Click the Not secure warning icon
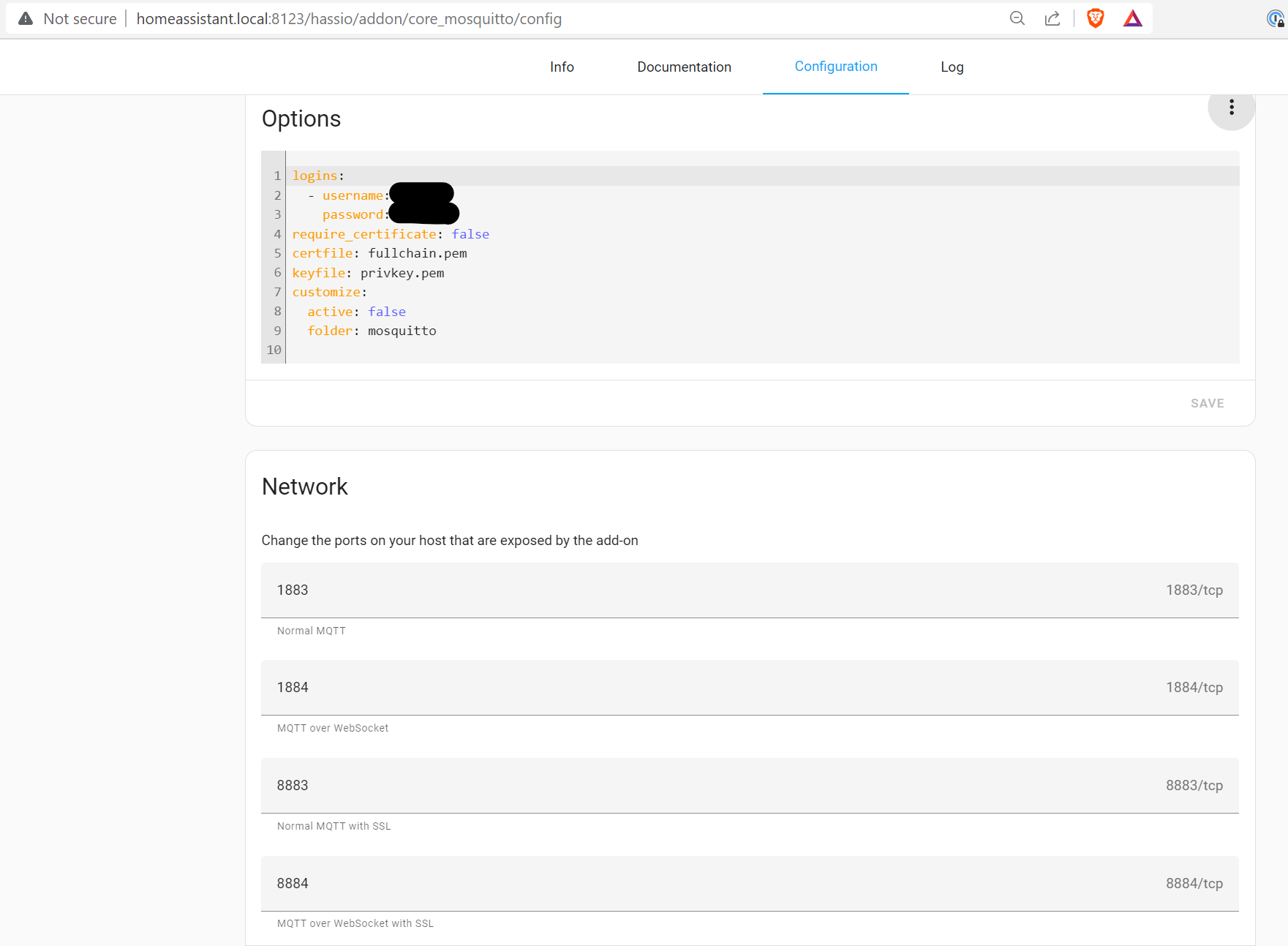This screenshot has width=1288, height=946. [26, 19]
